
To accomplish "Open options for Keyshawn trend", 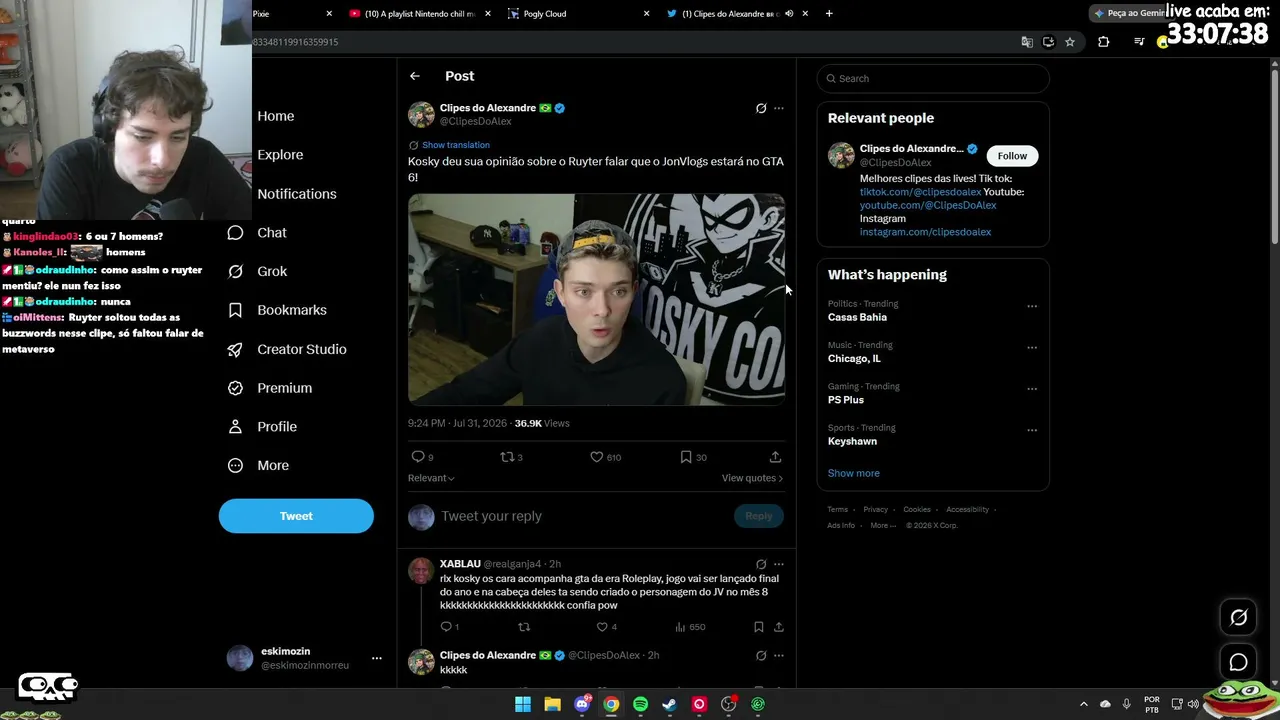I will (1032, 430).
